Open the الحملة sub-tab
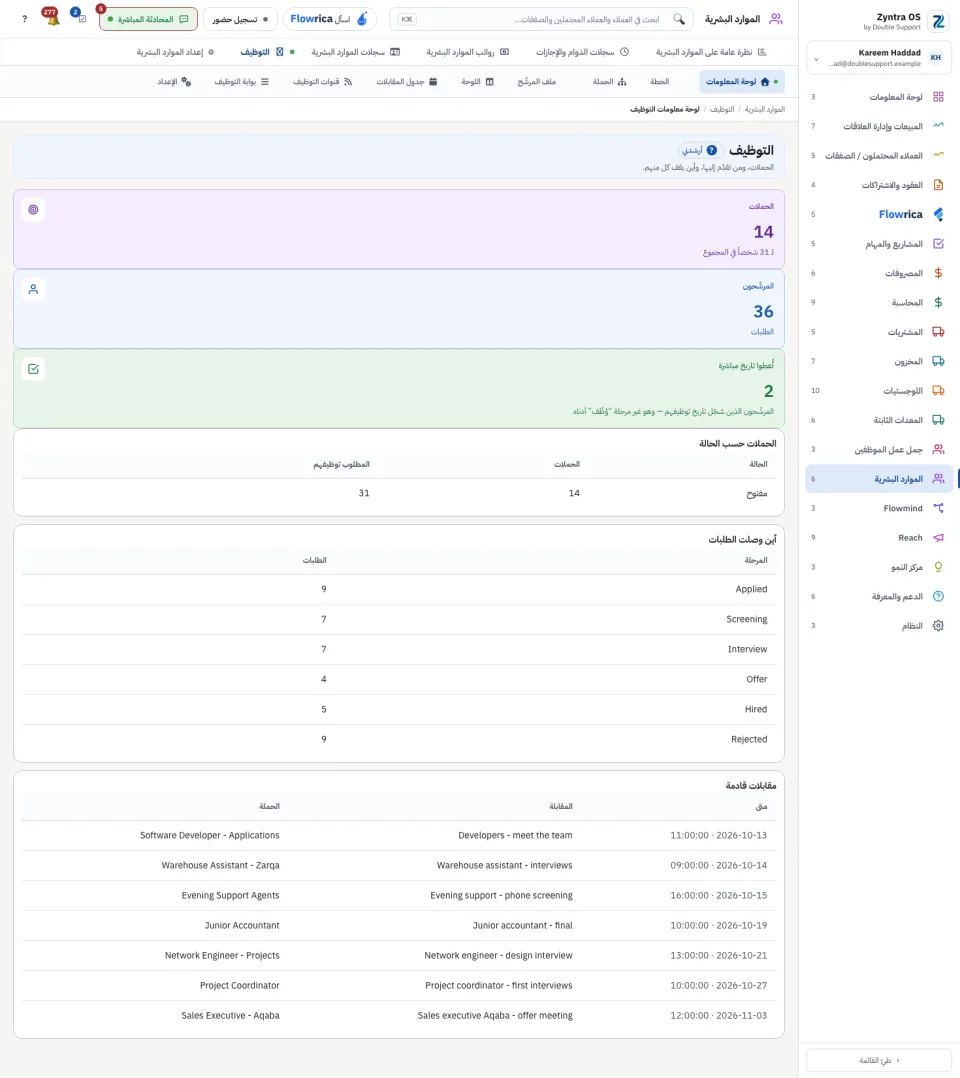Viewport: 960px width, 1078px height. pyautogui.click(x=609, y=82)
